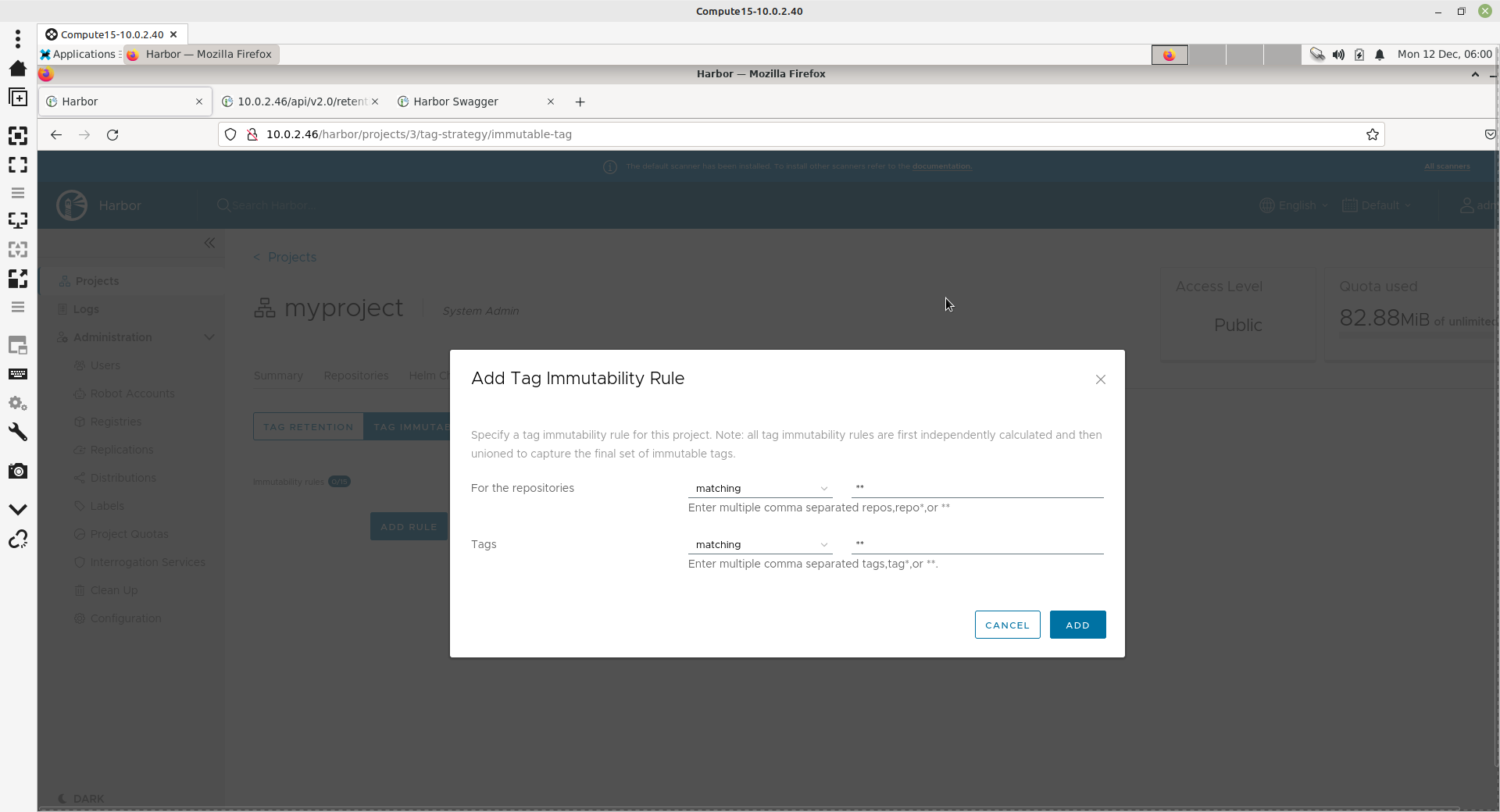
Task: Click the home icon in left sidebar
Action: 18,69
